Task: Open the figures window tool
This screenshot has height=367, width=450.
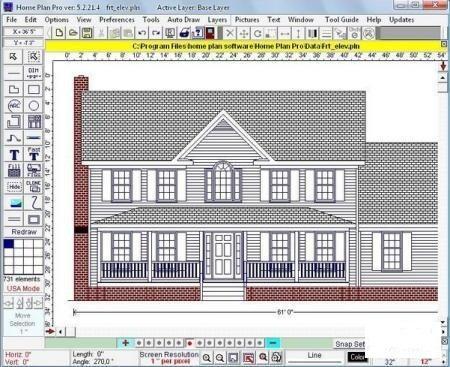Action: (34, 122)
